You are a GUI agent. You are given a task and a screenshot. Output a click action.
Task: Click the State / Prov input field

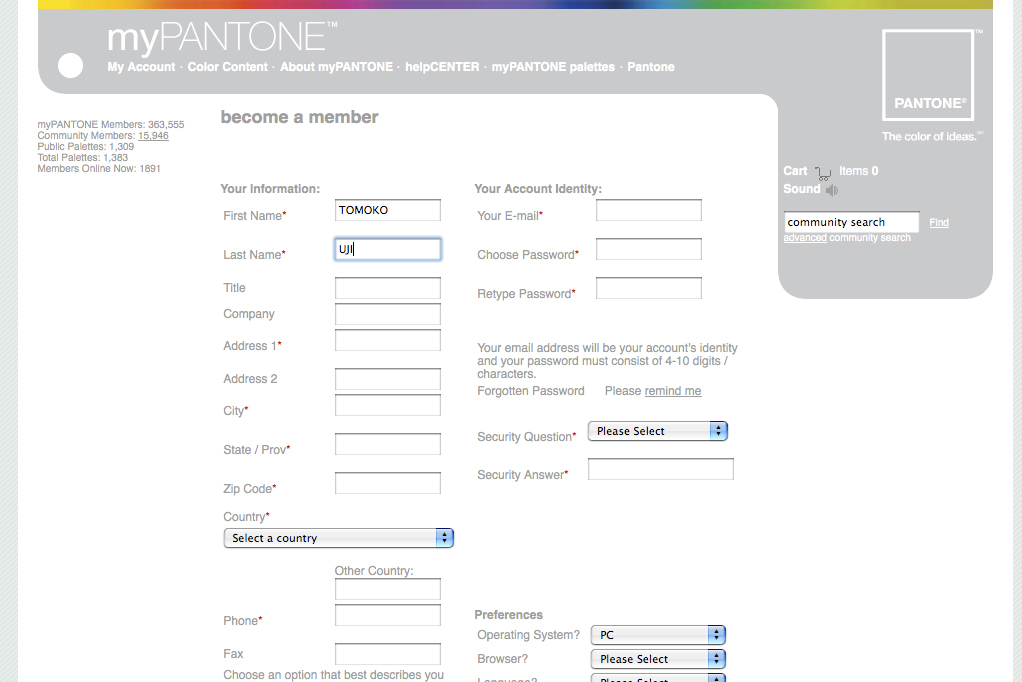(x=388, y=444)
